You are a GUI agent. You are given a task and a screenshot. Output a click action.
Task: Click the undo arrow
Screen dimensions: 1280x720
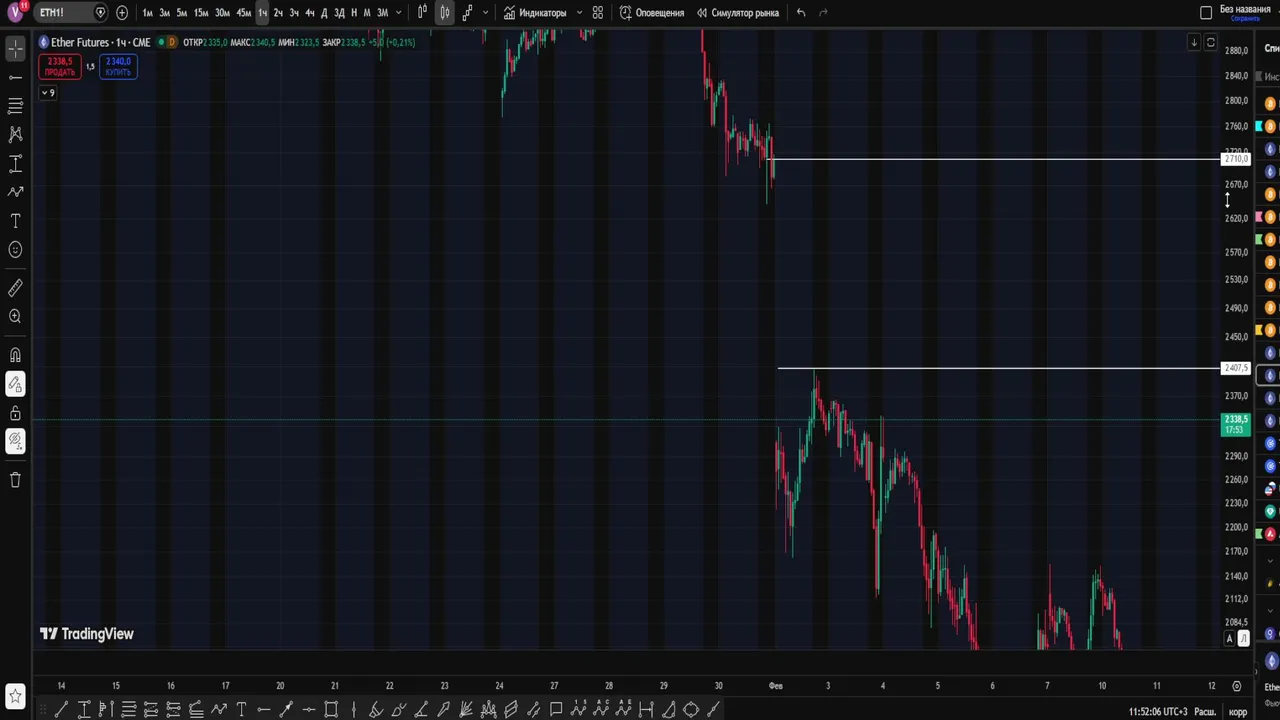point(801,13)
